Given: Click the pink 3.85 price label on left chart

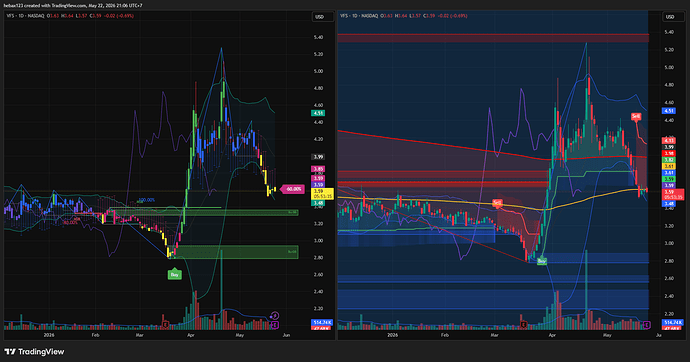Looking at the screenshot, I should point(318,169).
